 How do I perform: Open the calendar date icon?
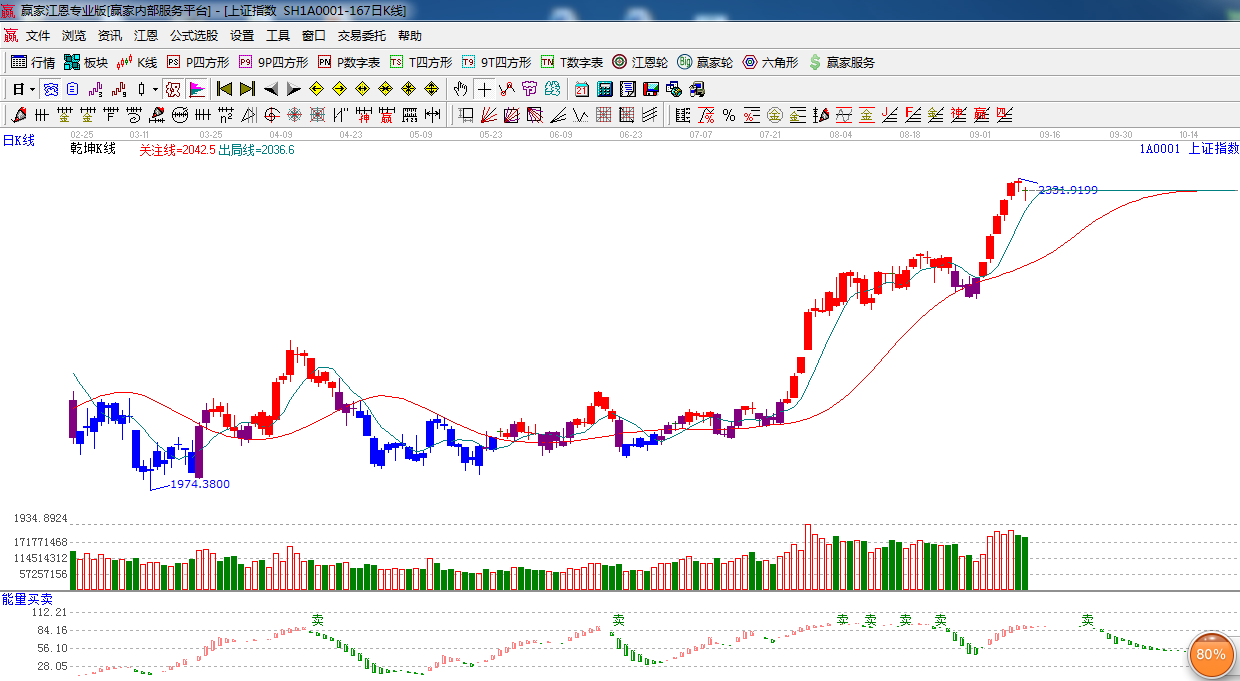(x=582, y=89)
